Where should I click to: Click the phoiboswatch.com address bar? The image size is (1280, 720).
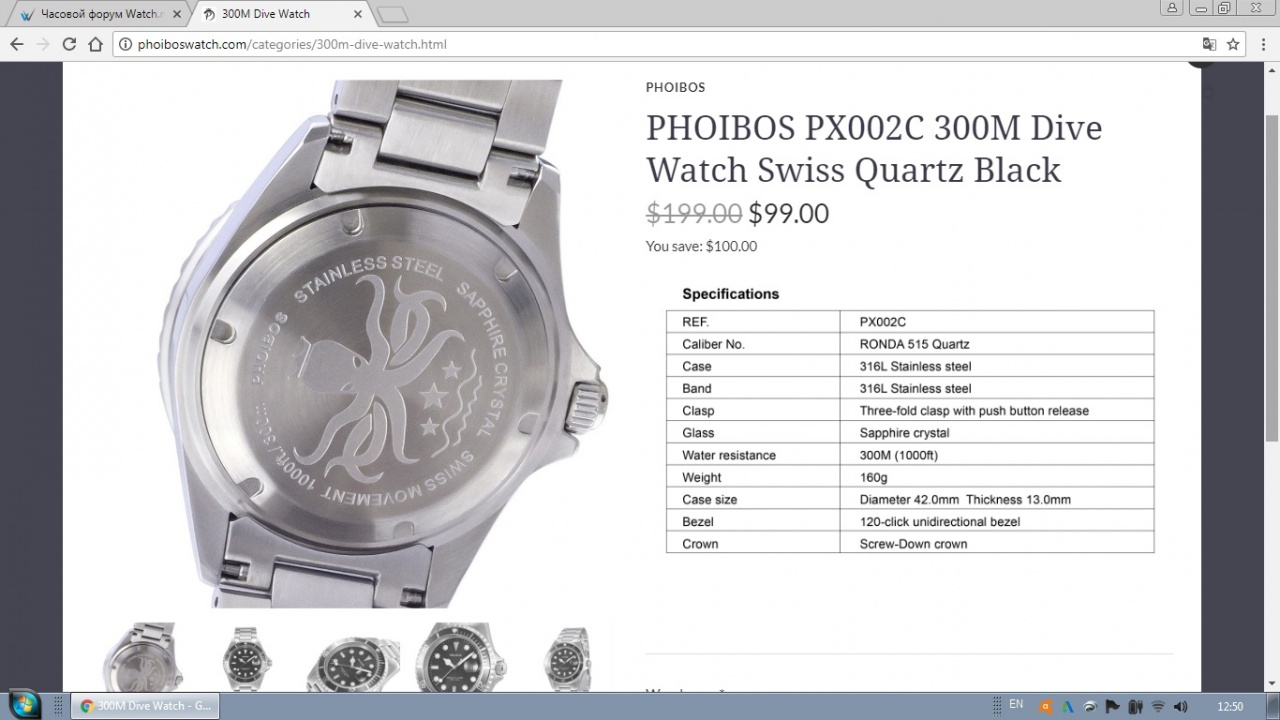click(655, 44)
